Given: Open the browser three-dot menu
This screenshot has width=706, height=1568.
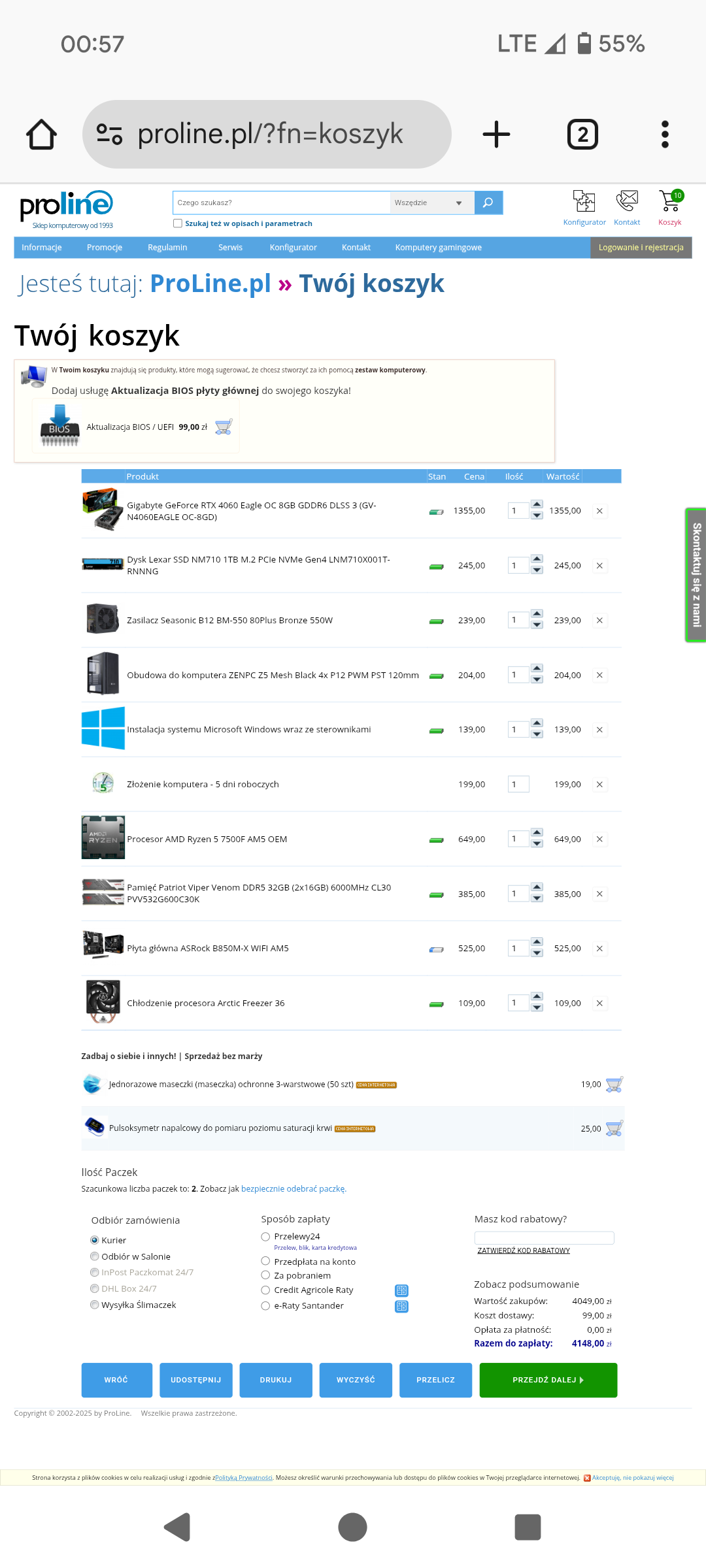Looking at the screenshot, I should coord(665,135).
